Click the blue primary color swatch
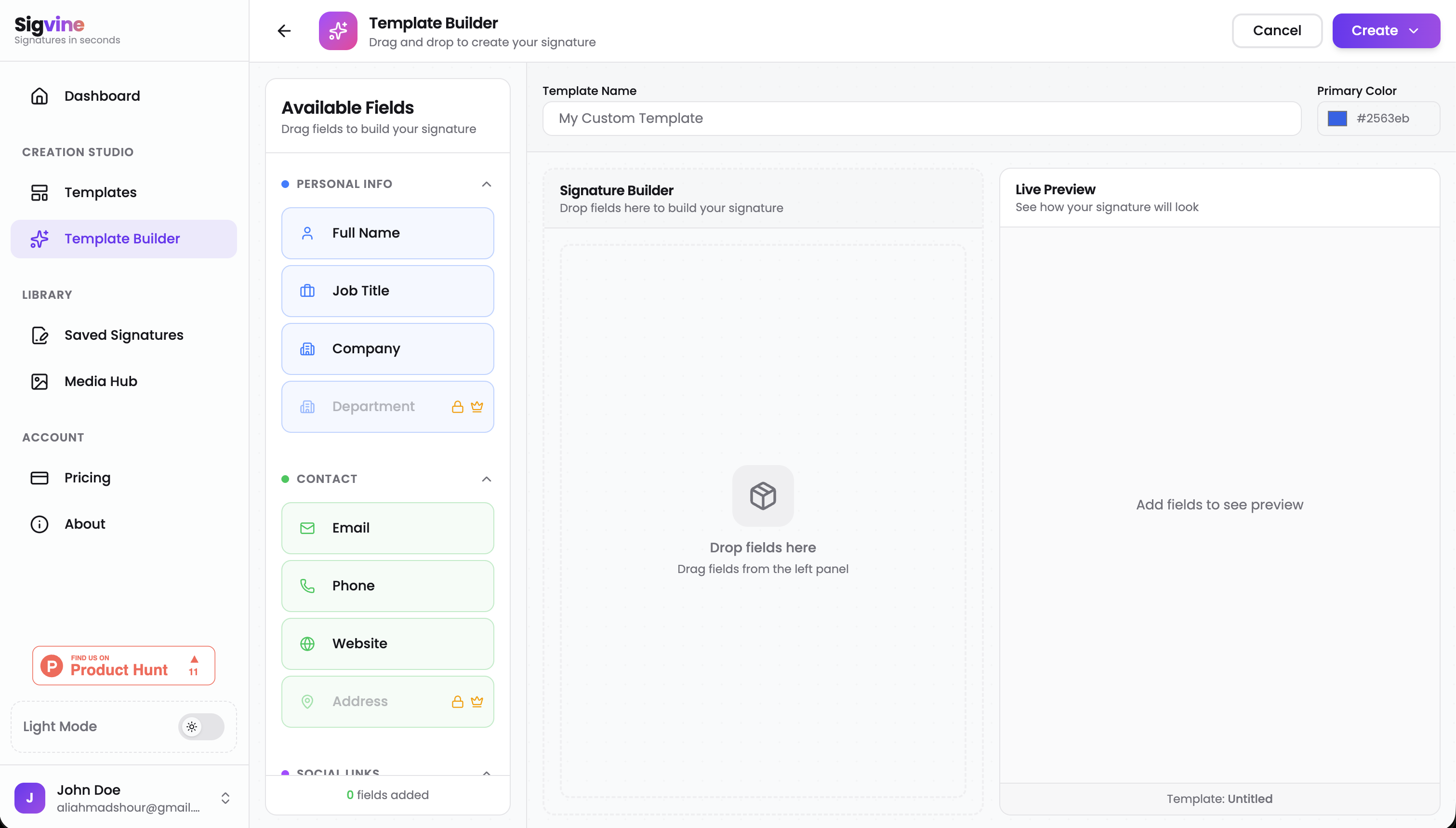 point(1337,118)
